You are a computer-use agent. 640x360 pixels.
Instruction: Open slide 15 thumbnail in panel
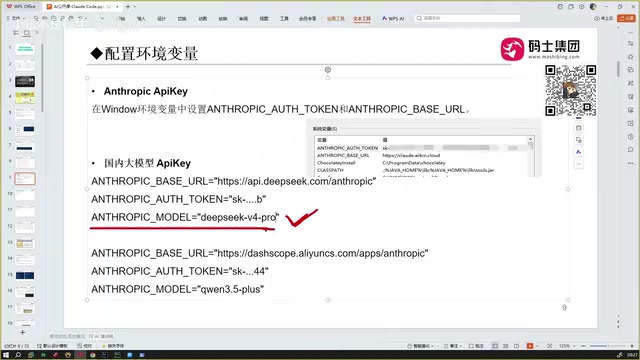pos(25,276)
